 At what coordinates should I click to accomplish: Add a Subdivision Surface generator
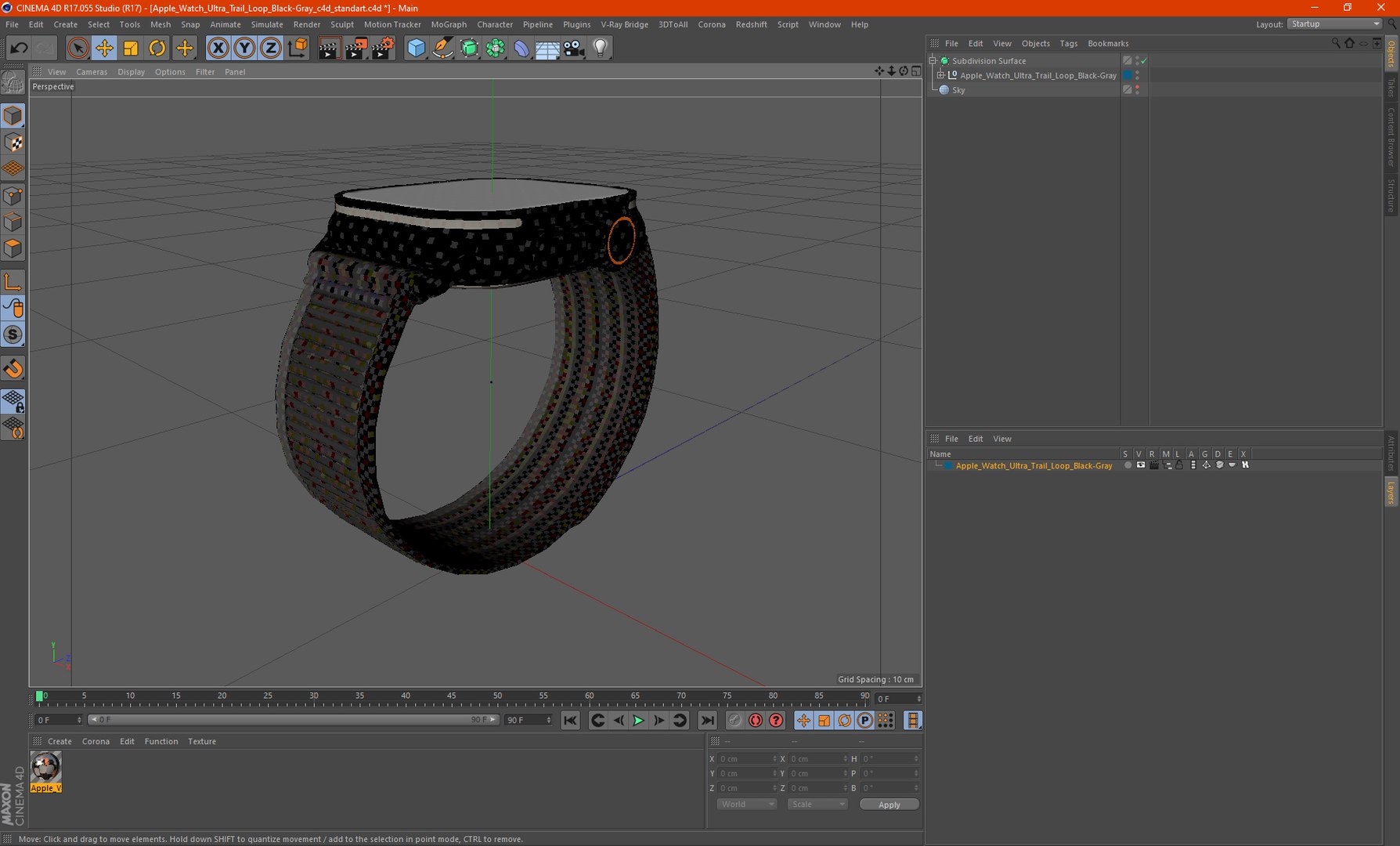coord(469,49)
